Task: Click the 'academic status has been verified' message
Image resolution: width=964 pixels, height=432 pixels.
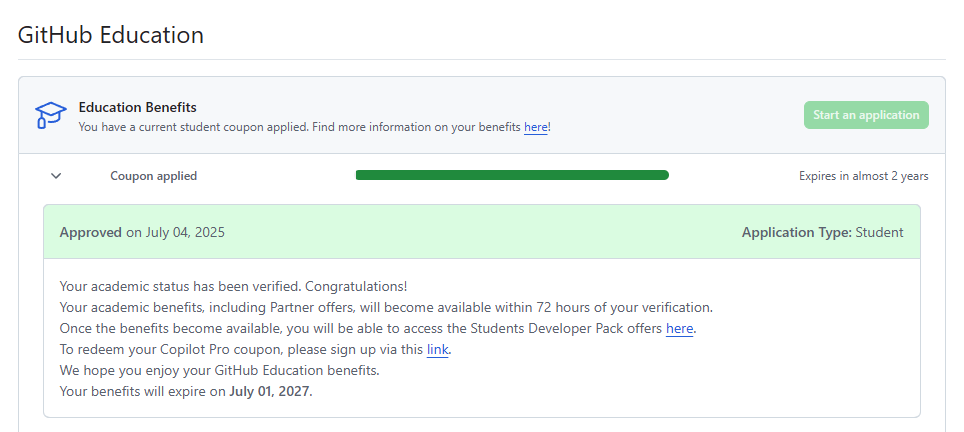Action: click(x=233, y=286)
